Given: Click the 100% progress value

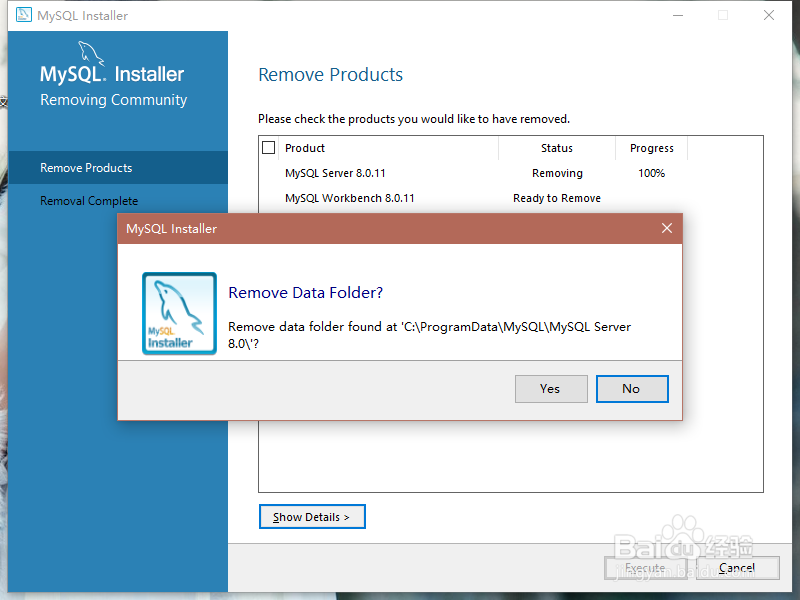Looking at the screenshot, I should pos(652,173).
